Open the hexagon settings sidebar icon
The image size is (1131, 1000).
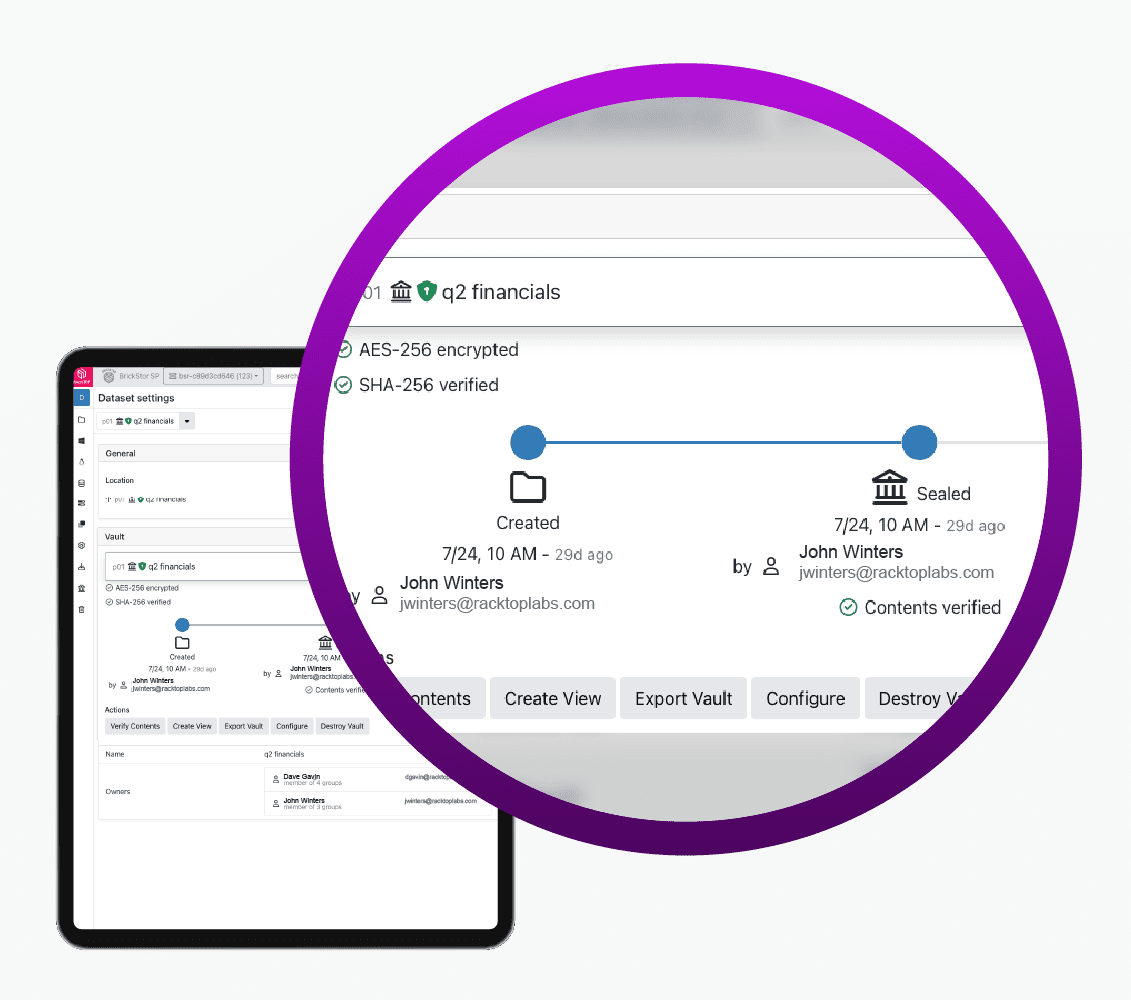point(82,545)
